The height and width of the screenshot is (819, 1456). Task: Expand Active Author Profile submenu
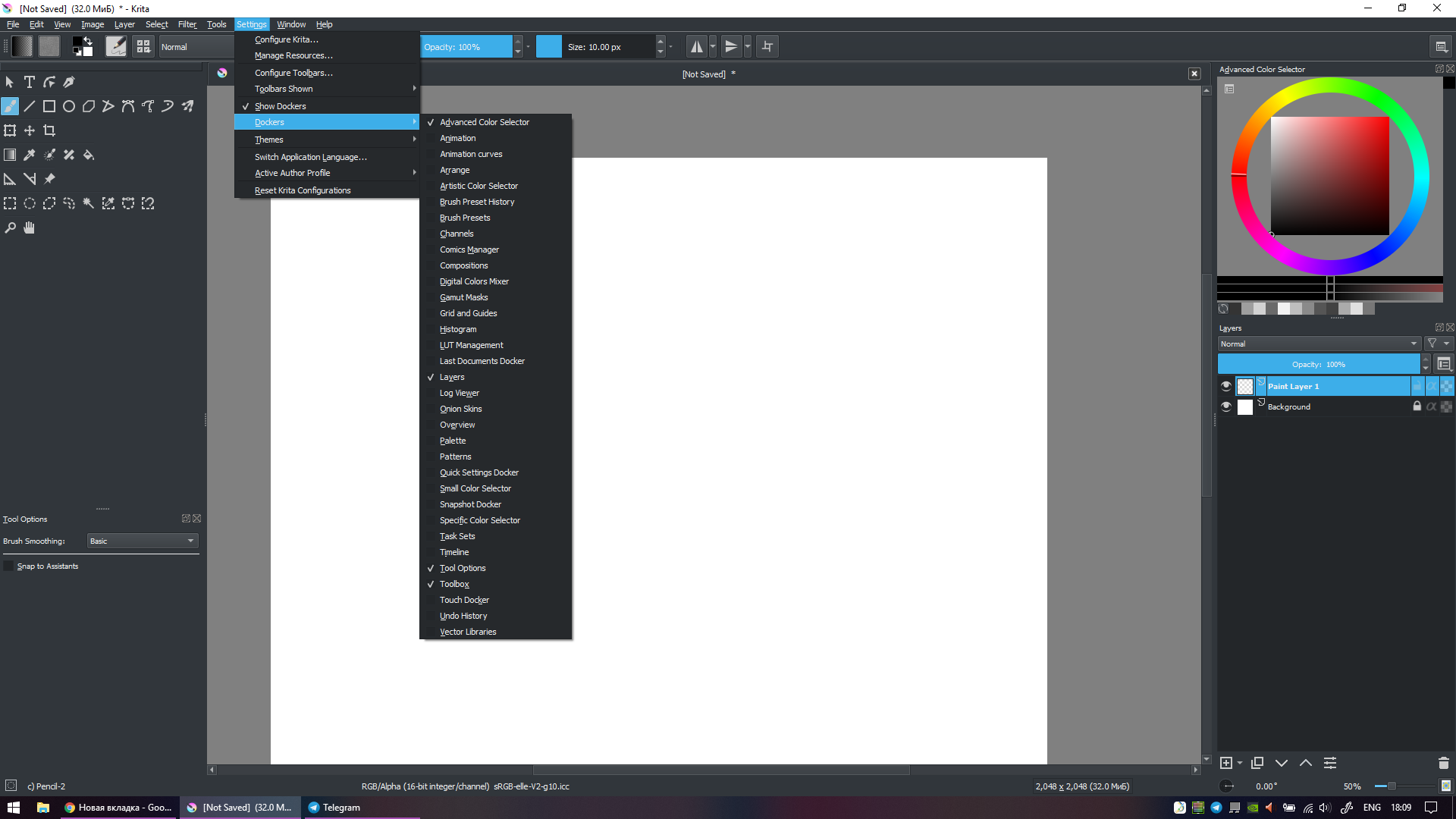327,173
